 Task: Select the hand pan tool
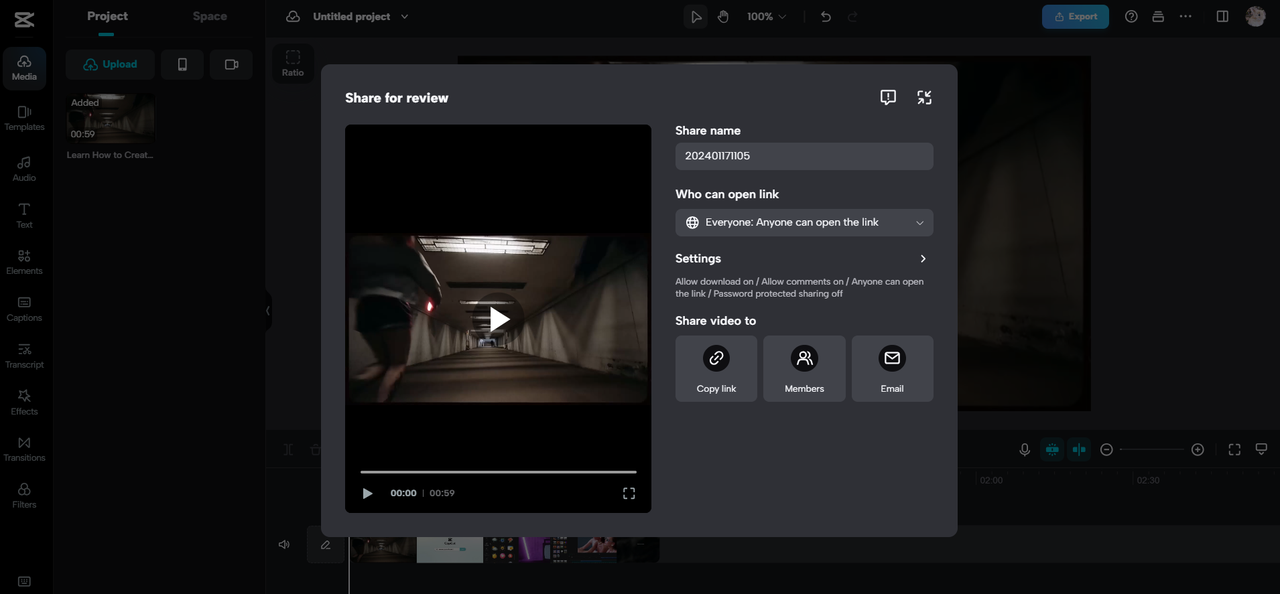723,16
